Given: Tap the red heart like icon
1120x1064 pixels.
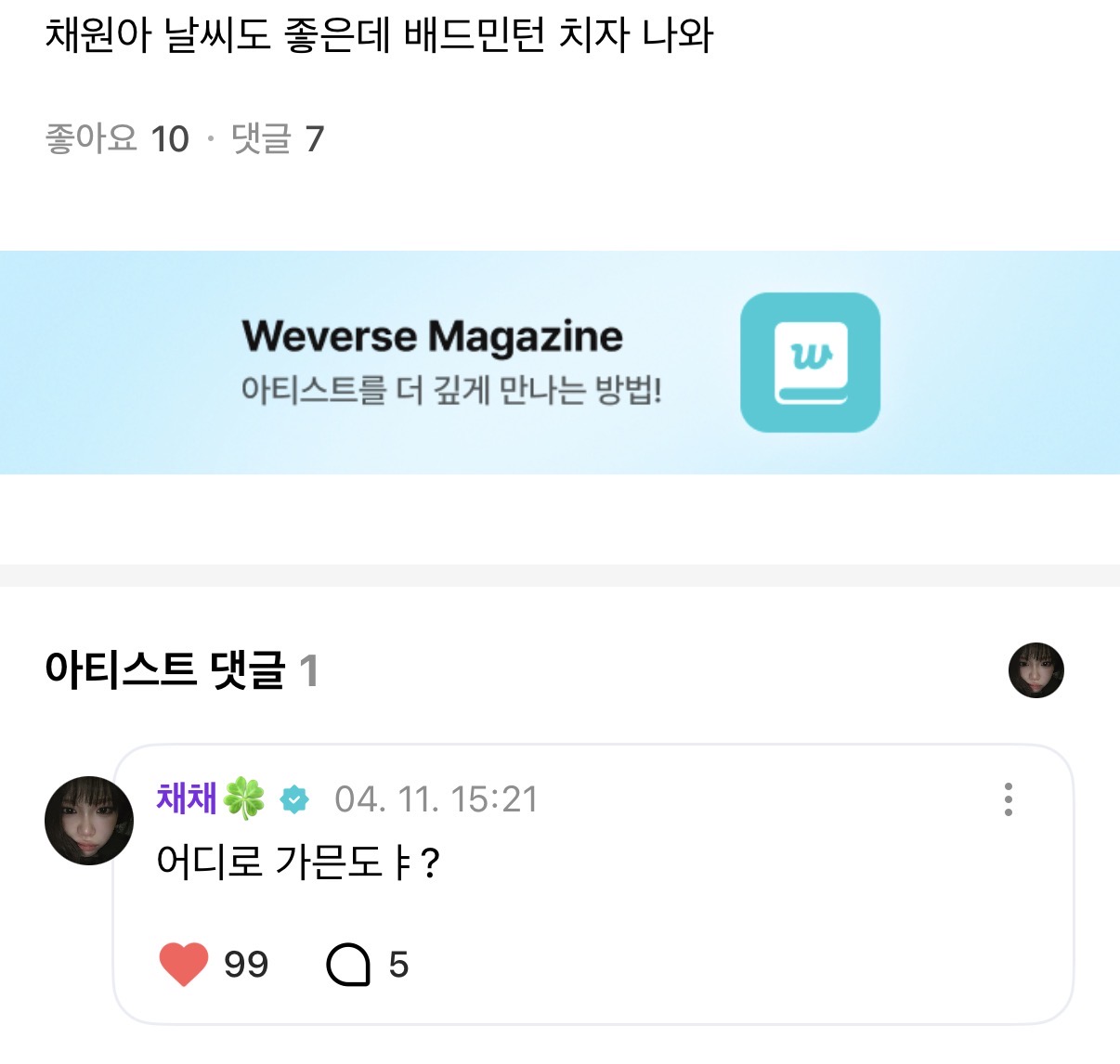Looking at the screenshot, I should (x=184, y=964).
